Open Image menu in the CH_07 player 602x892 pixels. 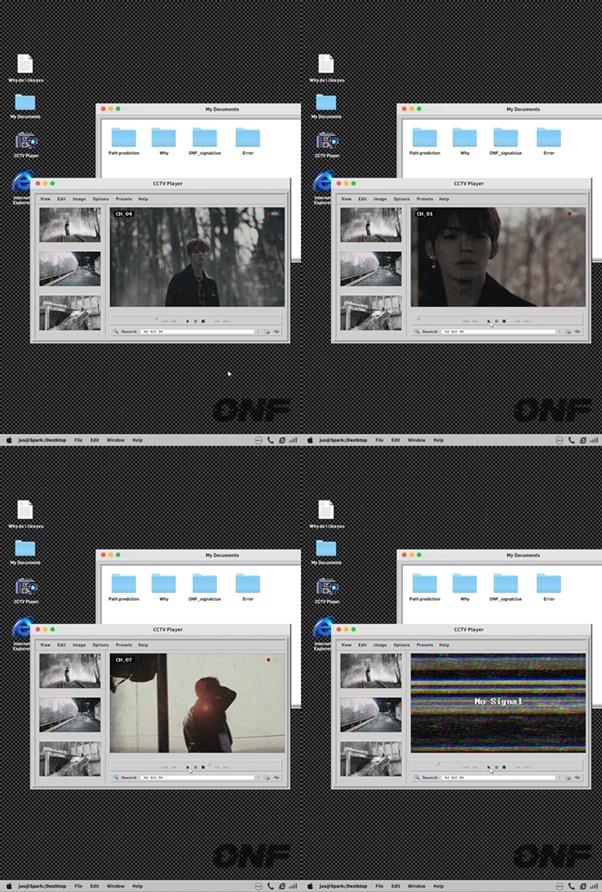[x=79, y=645]
